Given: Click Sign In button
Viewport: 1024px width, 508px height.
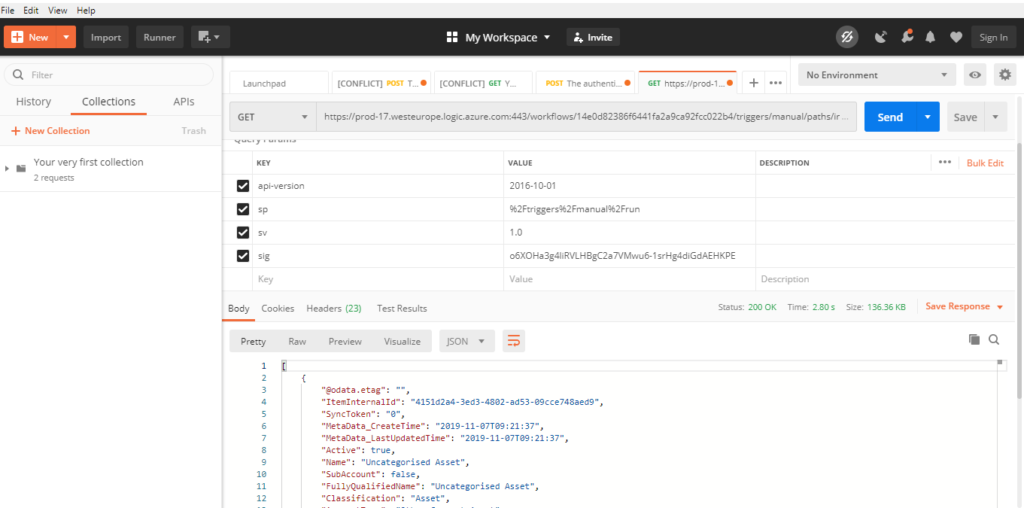Looking at the screenshot, I should [993, 37].
